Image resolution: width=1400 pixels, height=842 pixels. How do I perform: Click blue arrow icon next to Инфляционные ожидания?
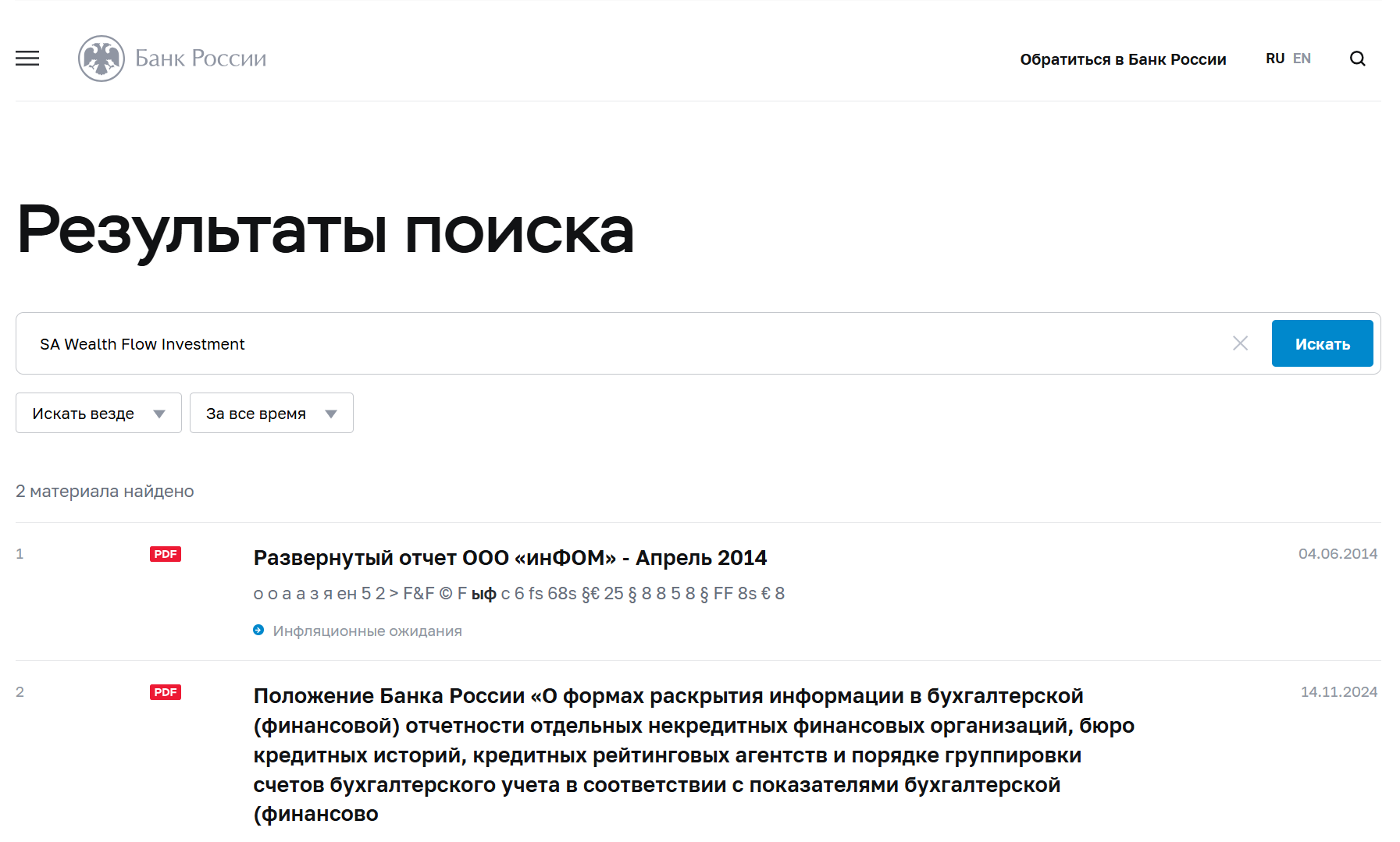pyautogui.click(x=258, y=630)
